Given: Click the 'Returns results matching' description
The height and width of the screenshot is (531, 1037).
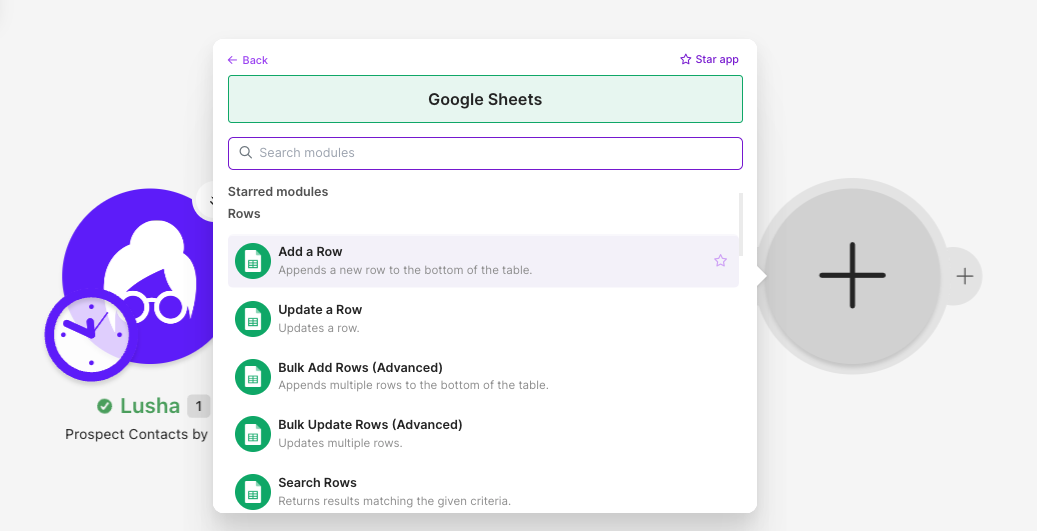Looking at the screenshot, I should (394, 501).
